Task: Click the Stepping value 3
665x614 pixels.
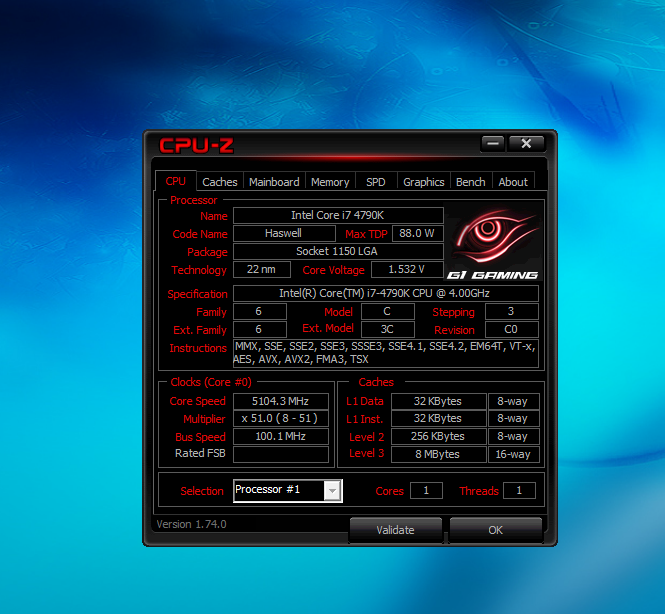Action: (511, 312)
